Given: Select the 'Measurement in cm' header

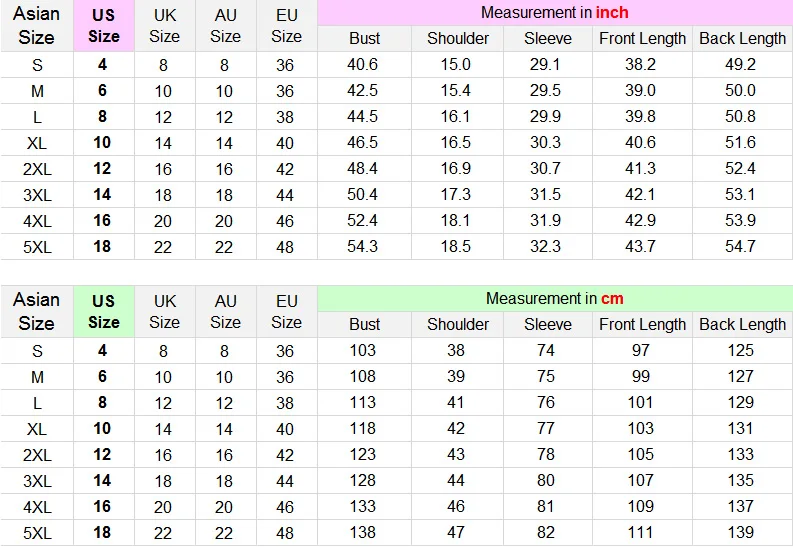Looking at the screenshot, I should (555, 298).
